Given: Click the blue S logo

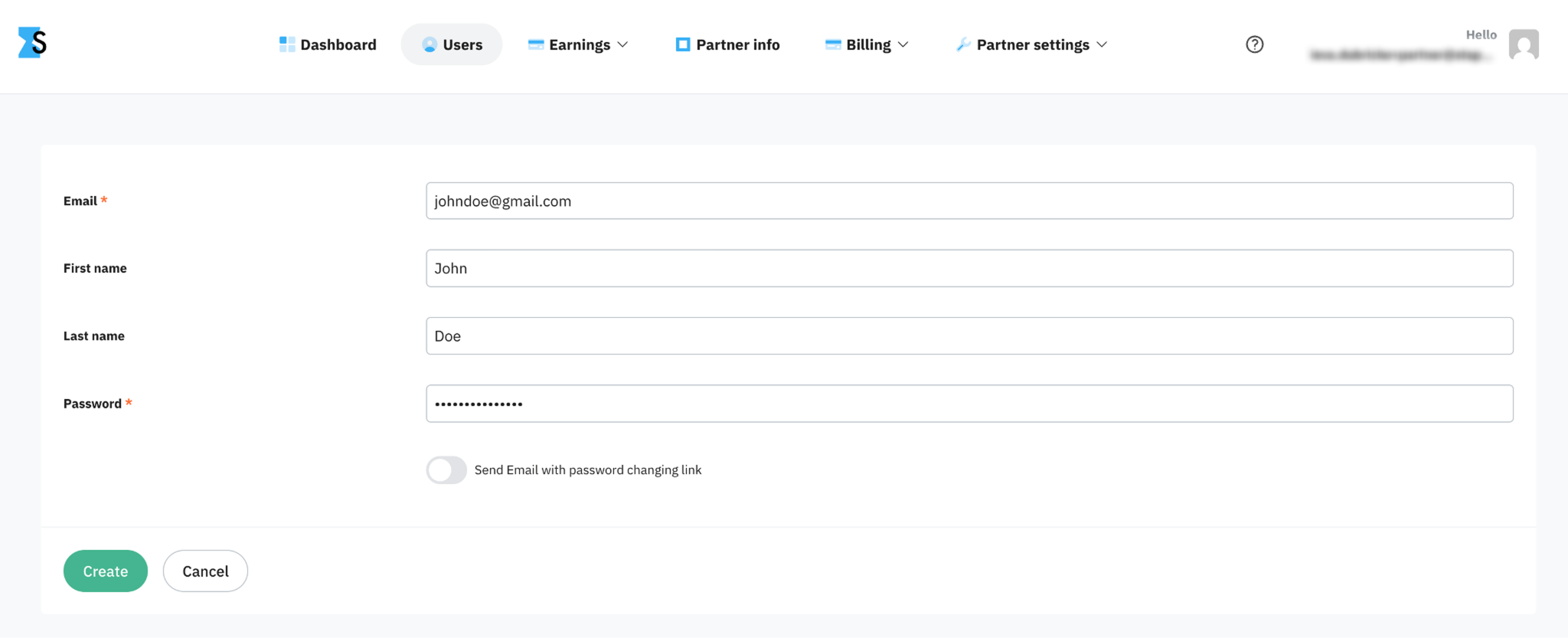Looking at the screenshot, I should (32, 43).
